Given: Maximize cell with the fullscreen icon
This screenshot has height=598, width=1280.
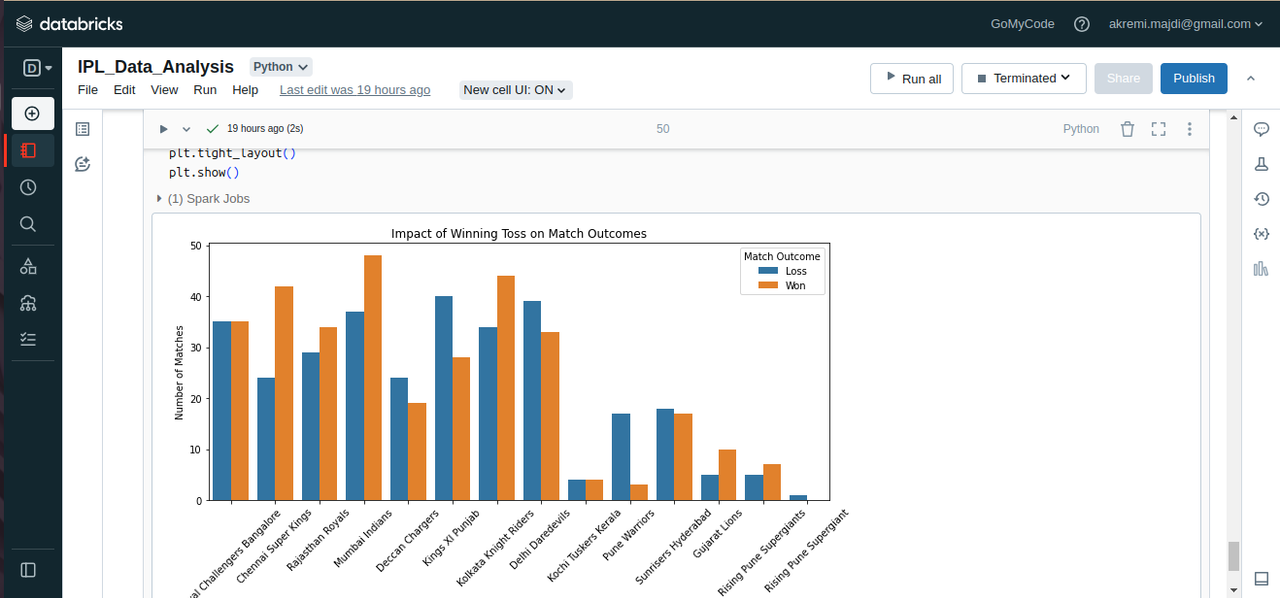Looking at the screenshot, I should 1158,129.
